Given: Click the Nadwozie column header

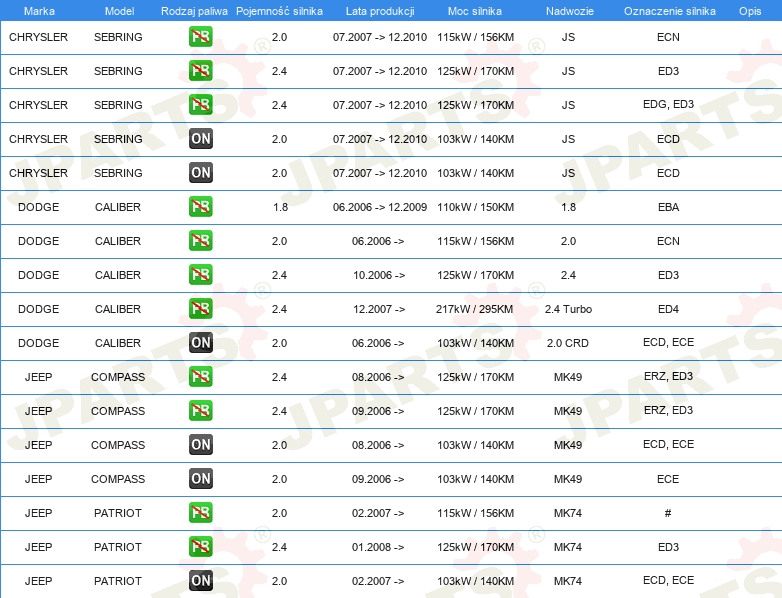Looking at the screenshot, I should click(568, 10).
